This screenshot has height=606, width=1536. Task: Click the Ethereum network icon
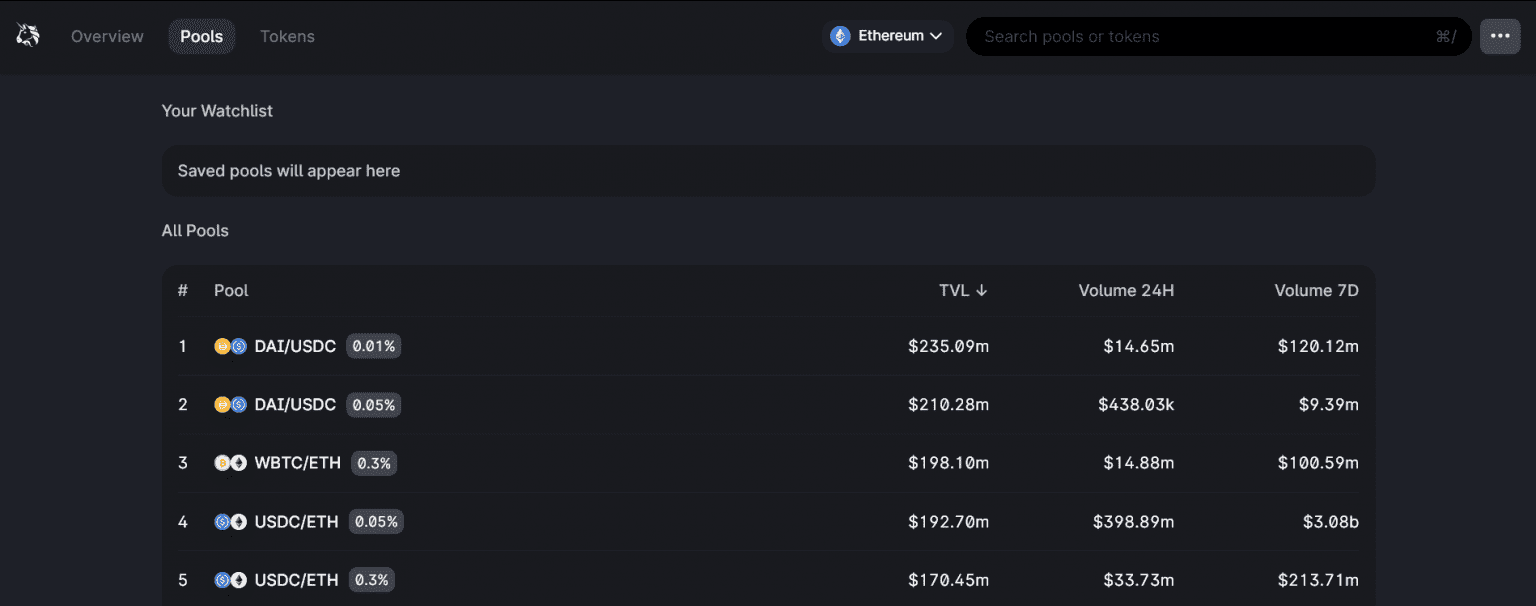tap(840, 36)
